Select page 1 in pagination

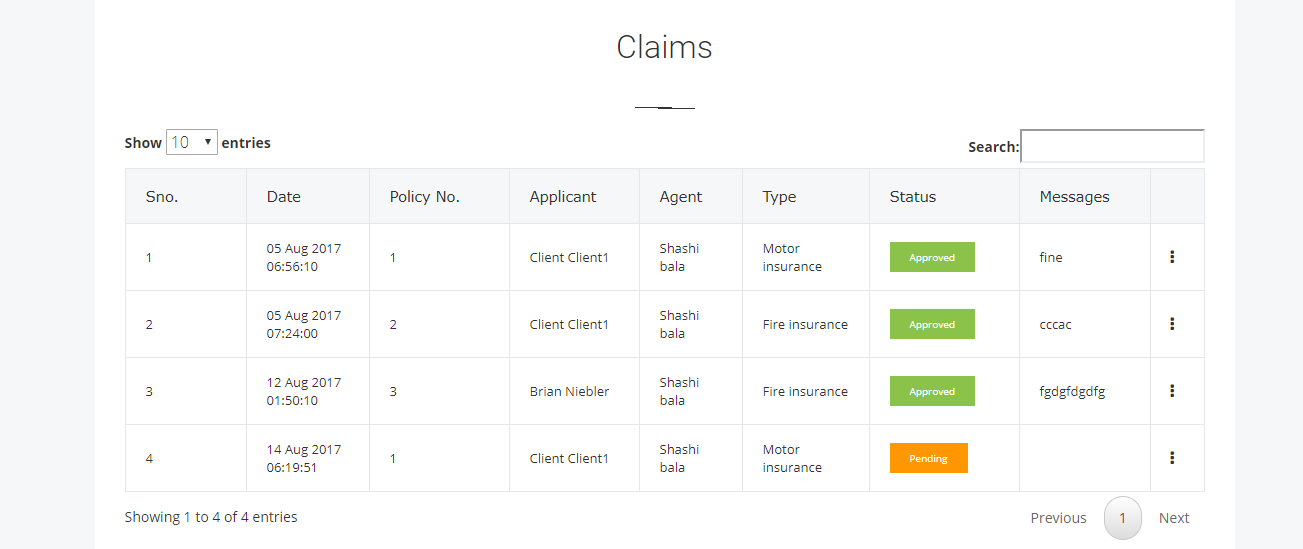pos(1122,518)
